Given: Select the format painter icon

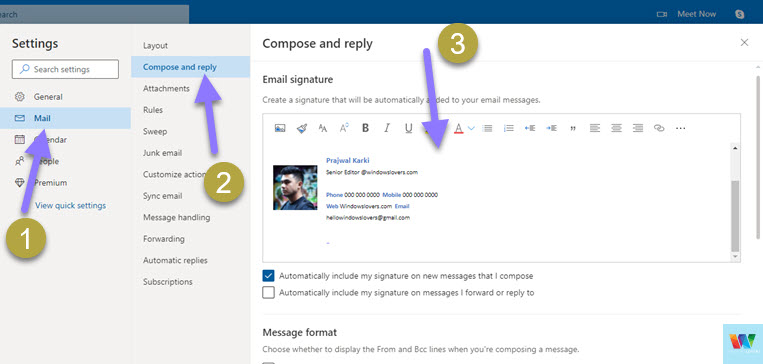Looking at the screenshot, I should point(302,128).
